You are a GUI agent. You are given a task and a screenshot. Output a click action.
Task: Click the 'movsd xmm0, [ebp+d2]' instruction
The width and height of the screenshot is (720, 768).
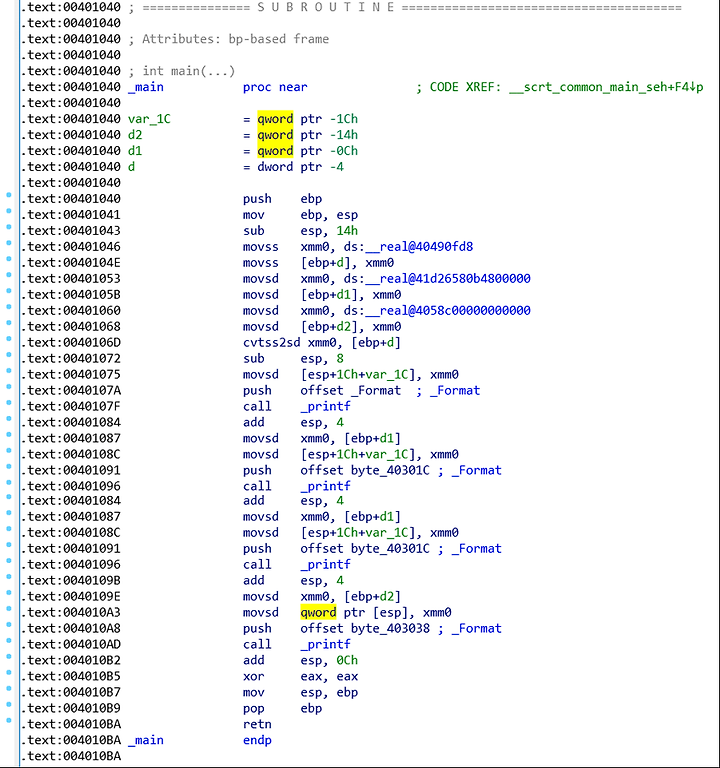[322, 597]
